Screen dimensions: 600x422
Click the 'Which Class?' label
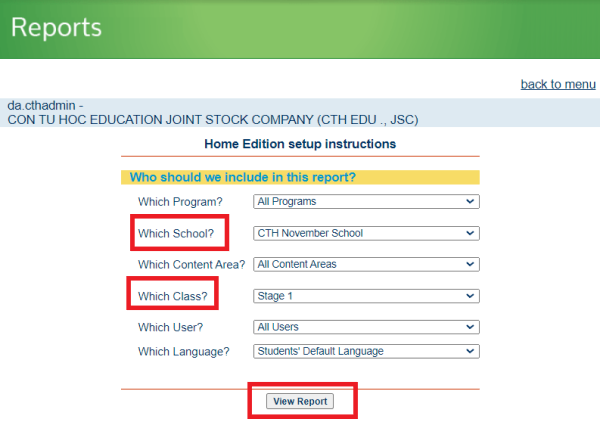pos(173,296)
